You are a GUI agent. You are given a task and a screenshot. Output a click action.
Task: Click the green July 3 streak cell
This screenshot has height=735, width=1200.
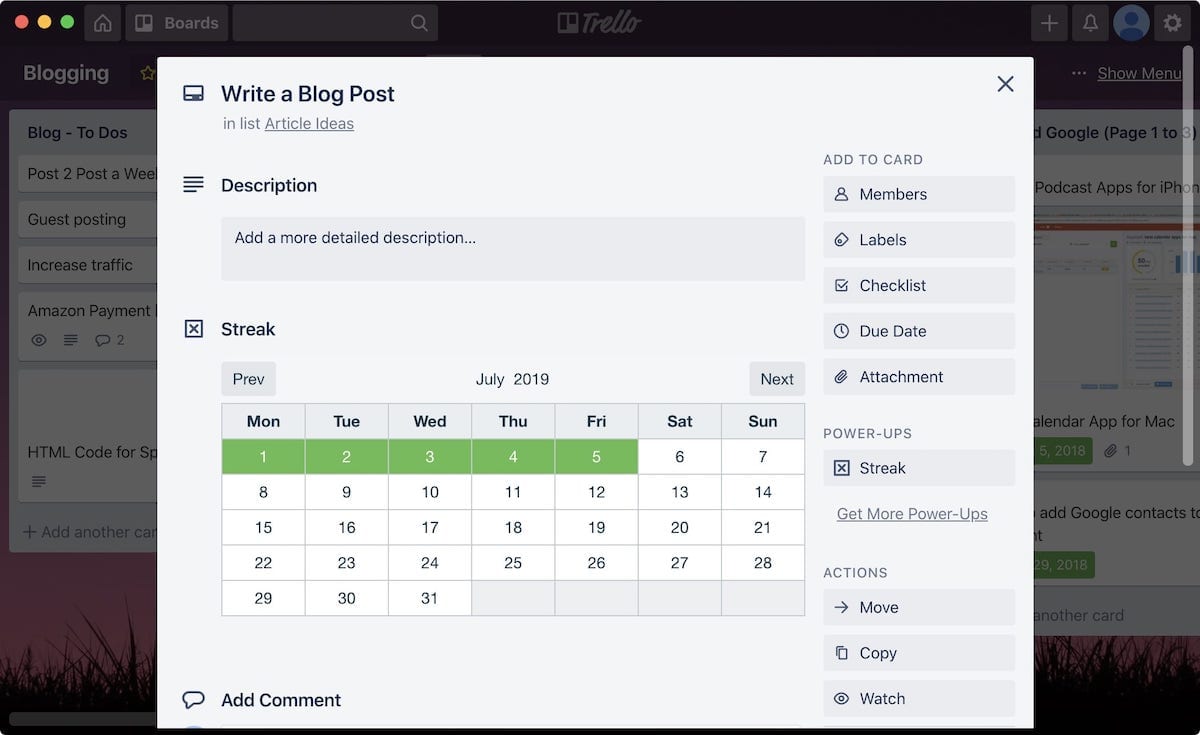(430, 457)
